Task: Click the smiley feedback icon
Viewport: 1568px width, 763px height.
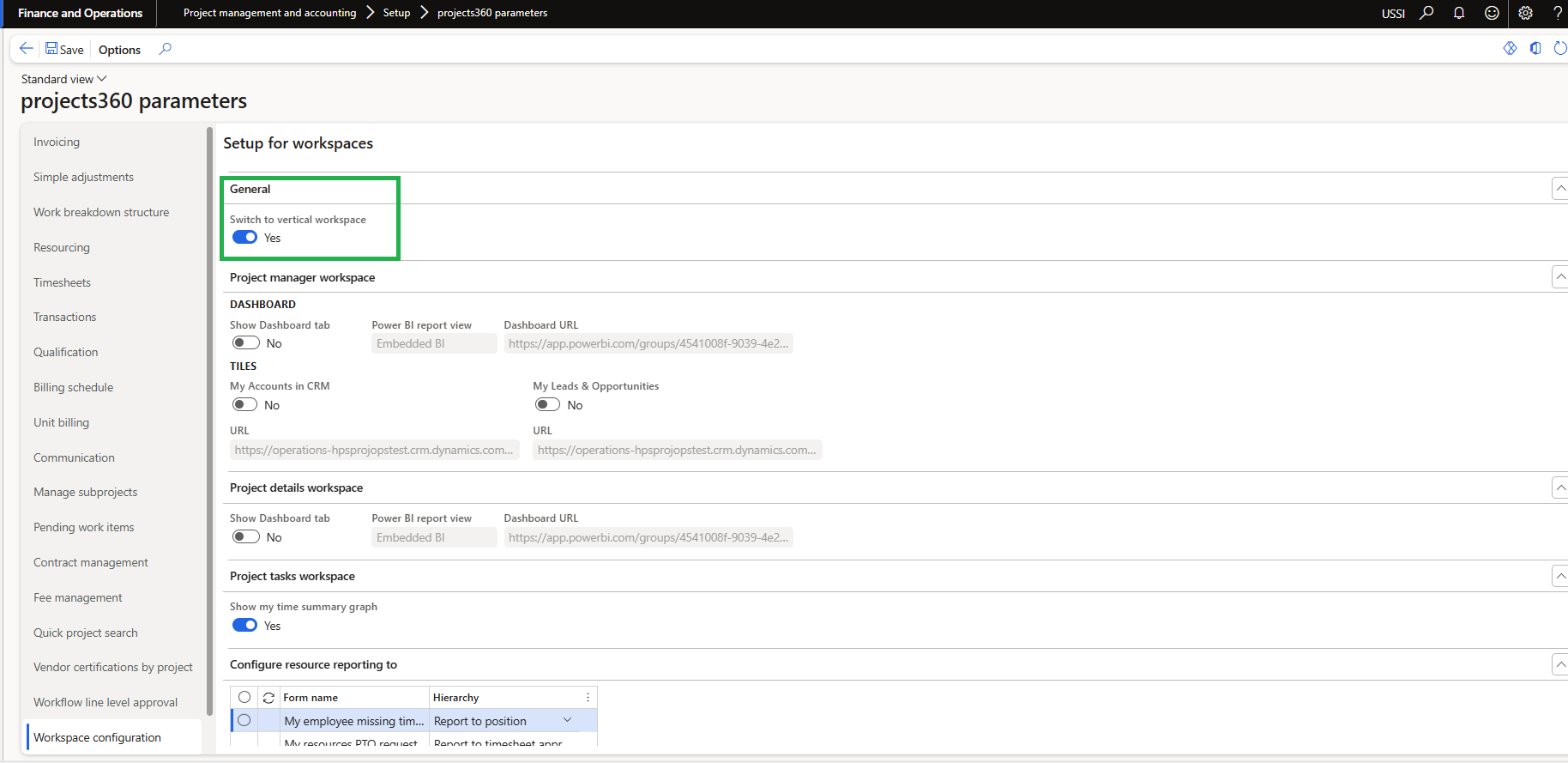Action: (1492, 13)
